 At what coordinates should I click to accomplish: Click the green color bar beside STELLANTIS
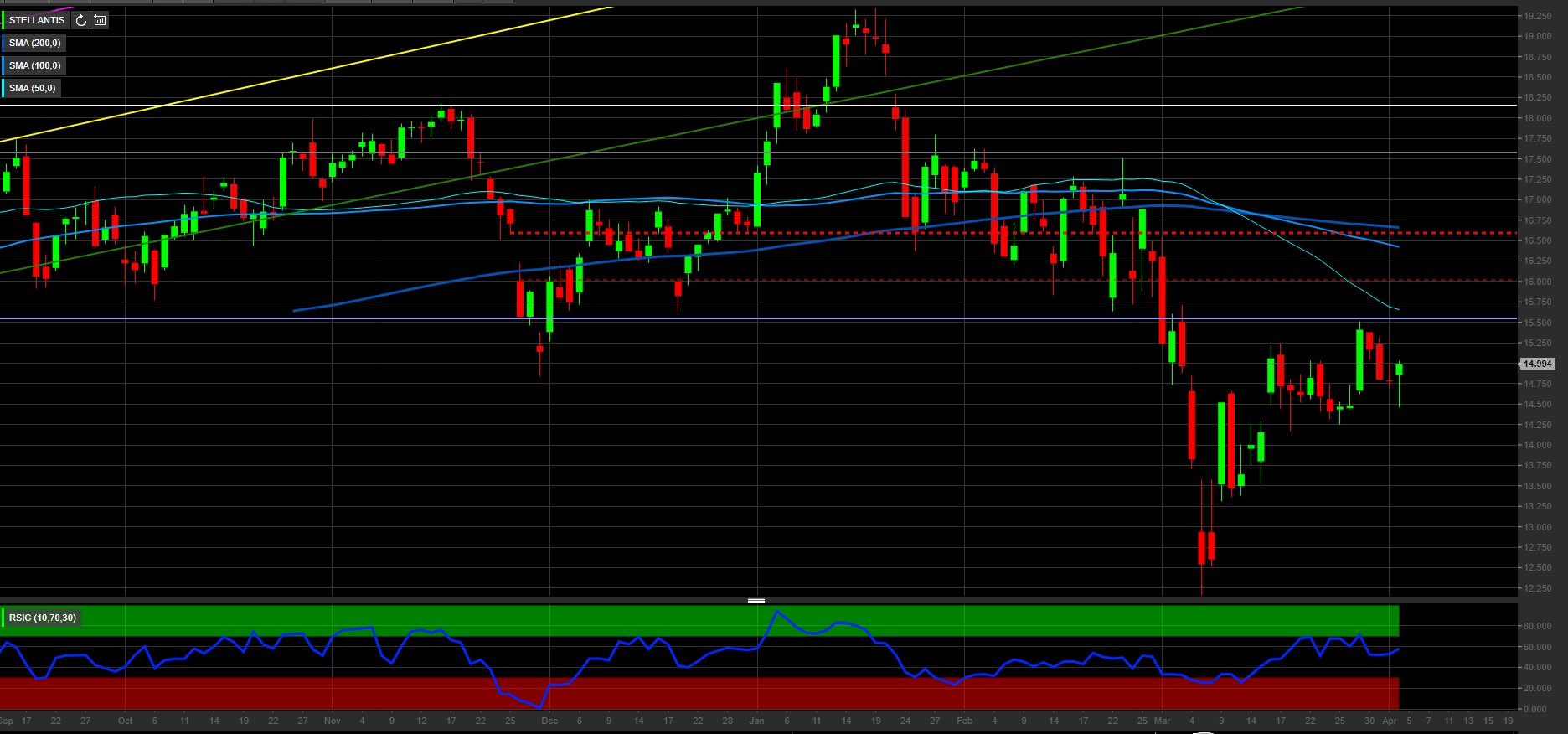pos(3,20)
